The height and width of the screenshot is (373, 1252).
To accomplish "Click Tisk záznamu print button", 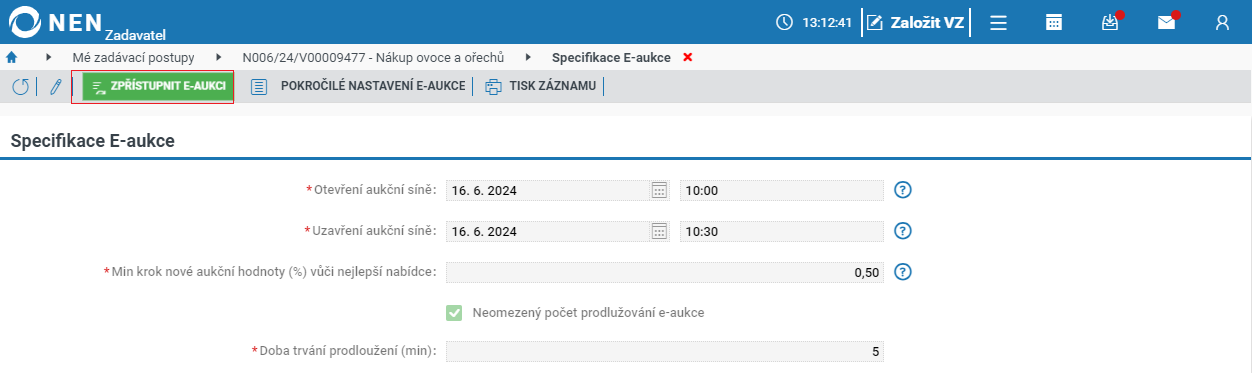I will click(x=540, y=86).
